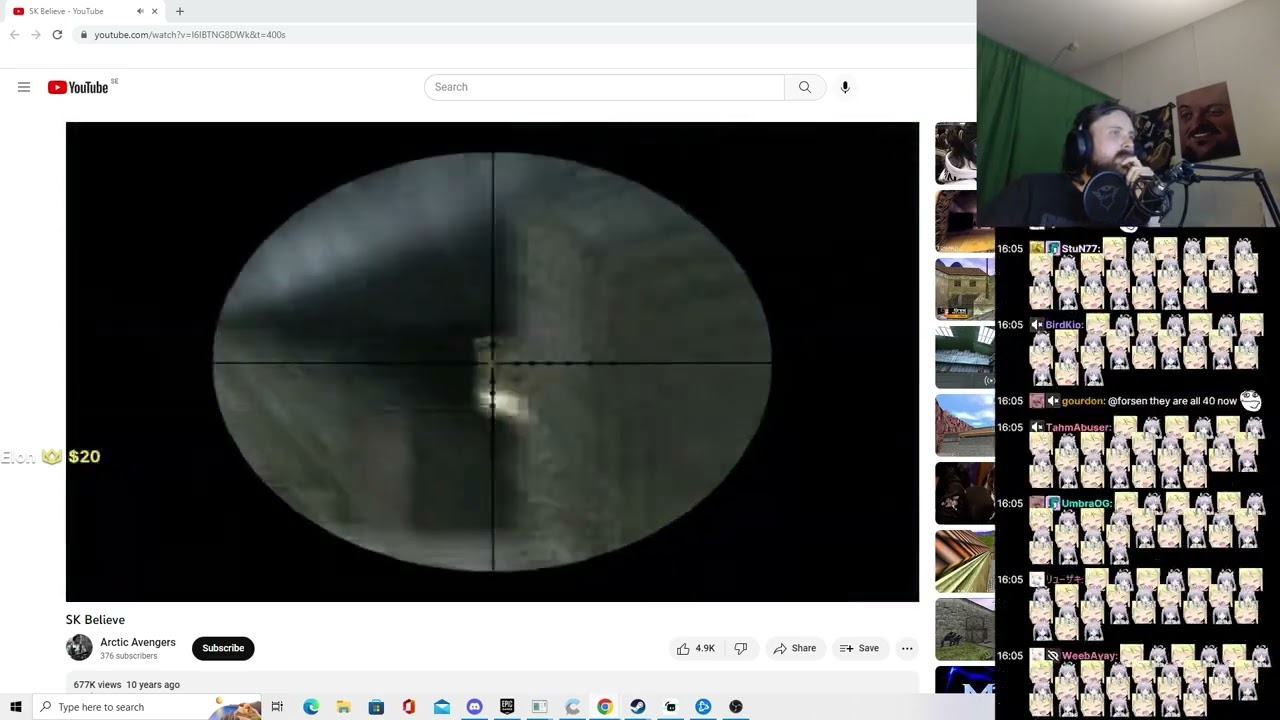Open the seventh recommended video thumbnail
The width and height of the screenshot is (1280, 720).
(x=965, y=561)
